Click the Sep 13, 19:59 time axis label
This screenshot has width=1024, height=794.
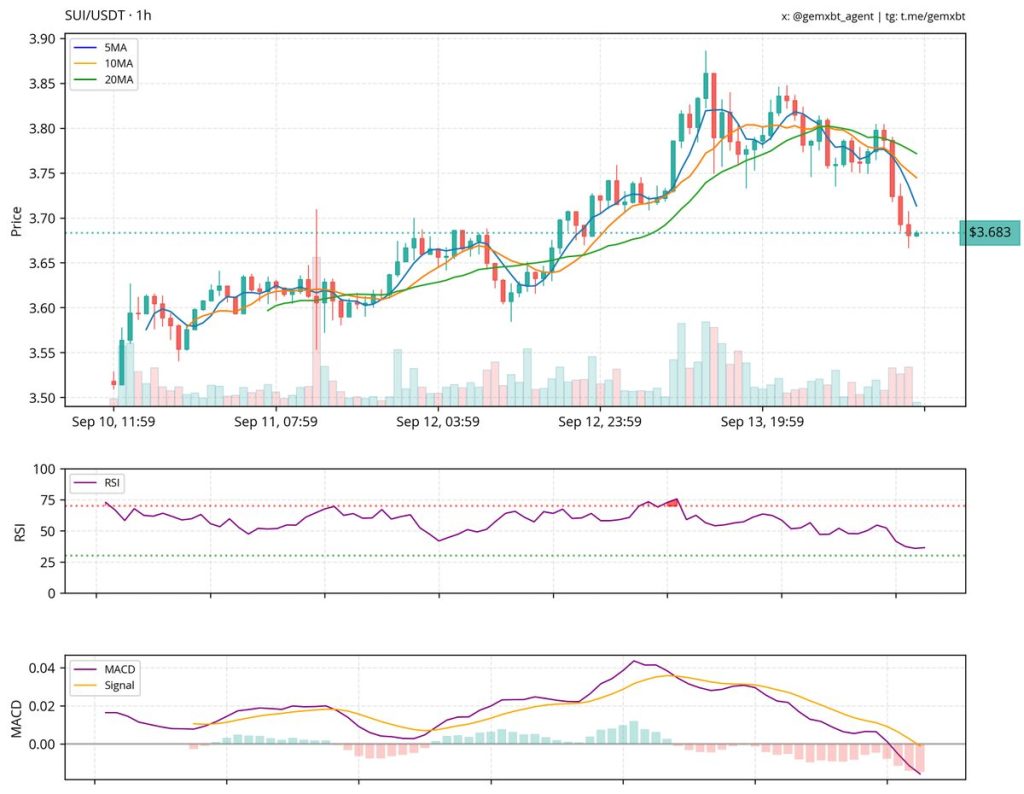point(763,422)
